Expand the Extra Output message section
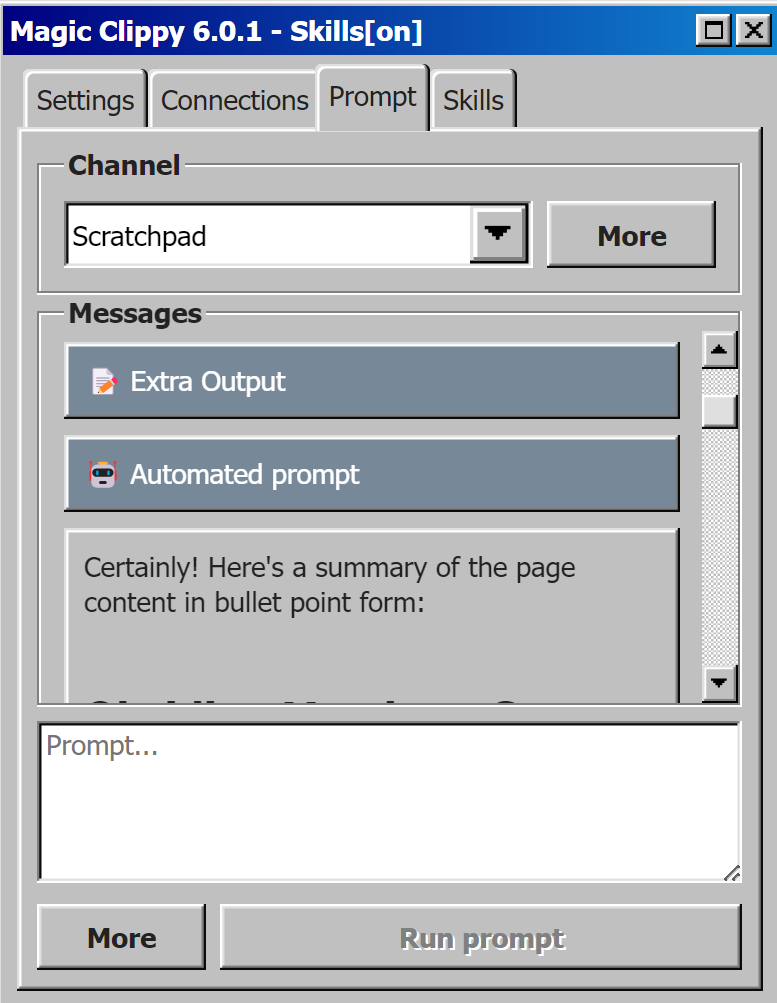Screen dimensions: 777x1003 372,381
